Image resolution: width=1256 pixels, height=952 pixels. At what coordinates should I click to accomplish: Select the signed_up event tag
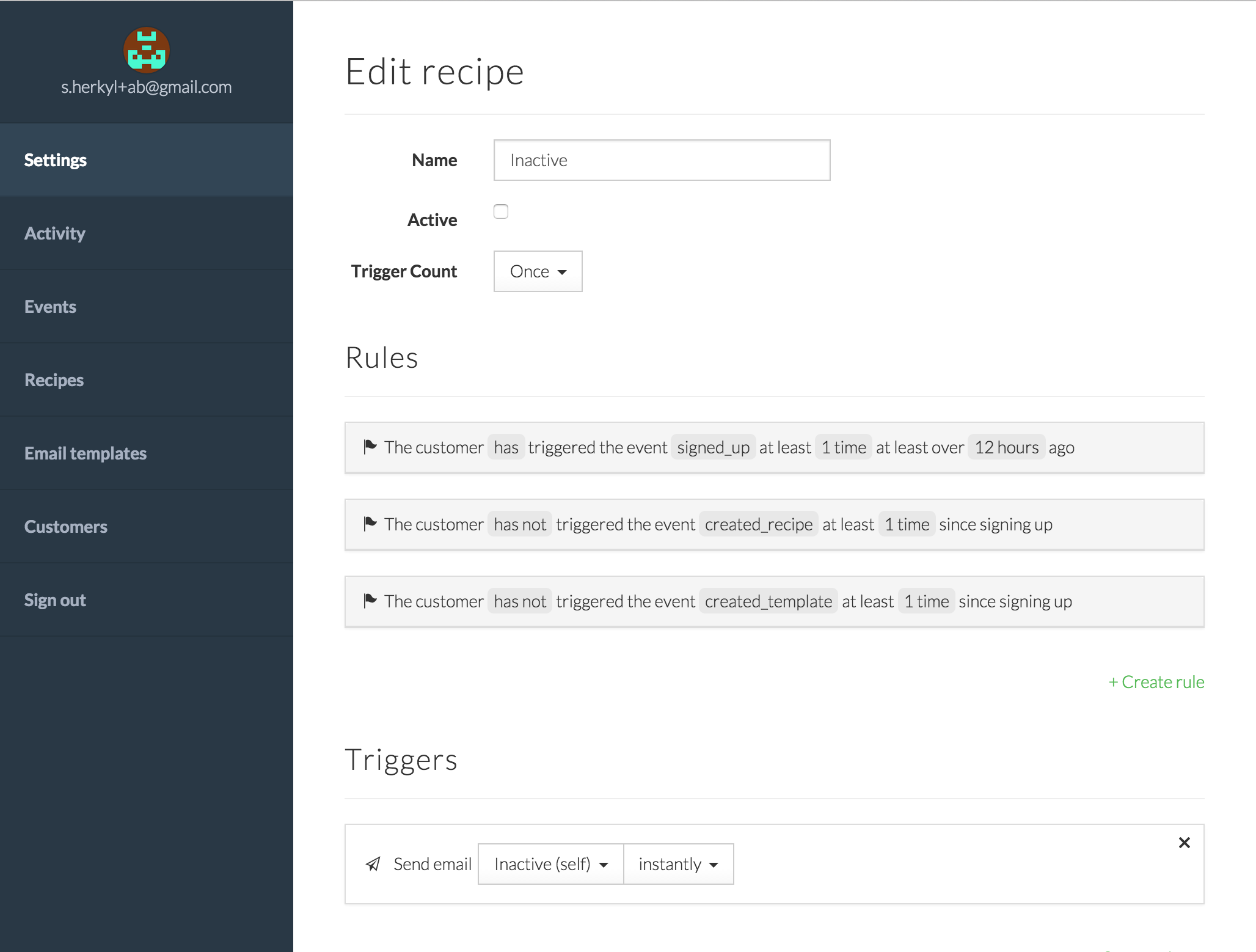713,447
